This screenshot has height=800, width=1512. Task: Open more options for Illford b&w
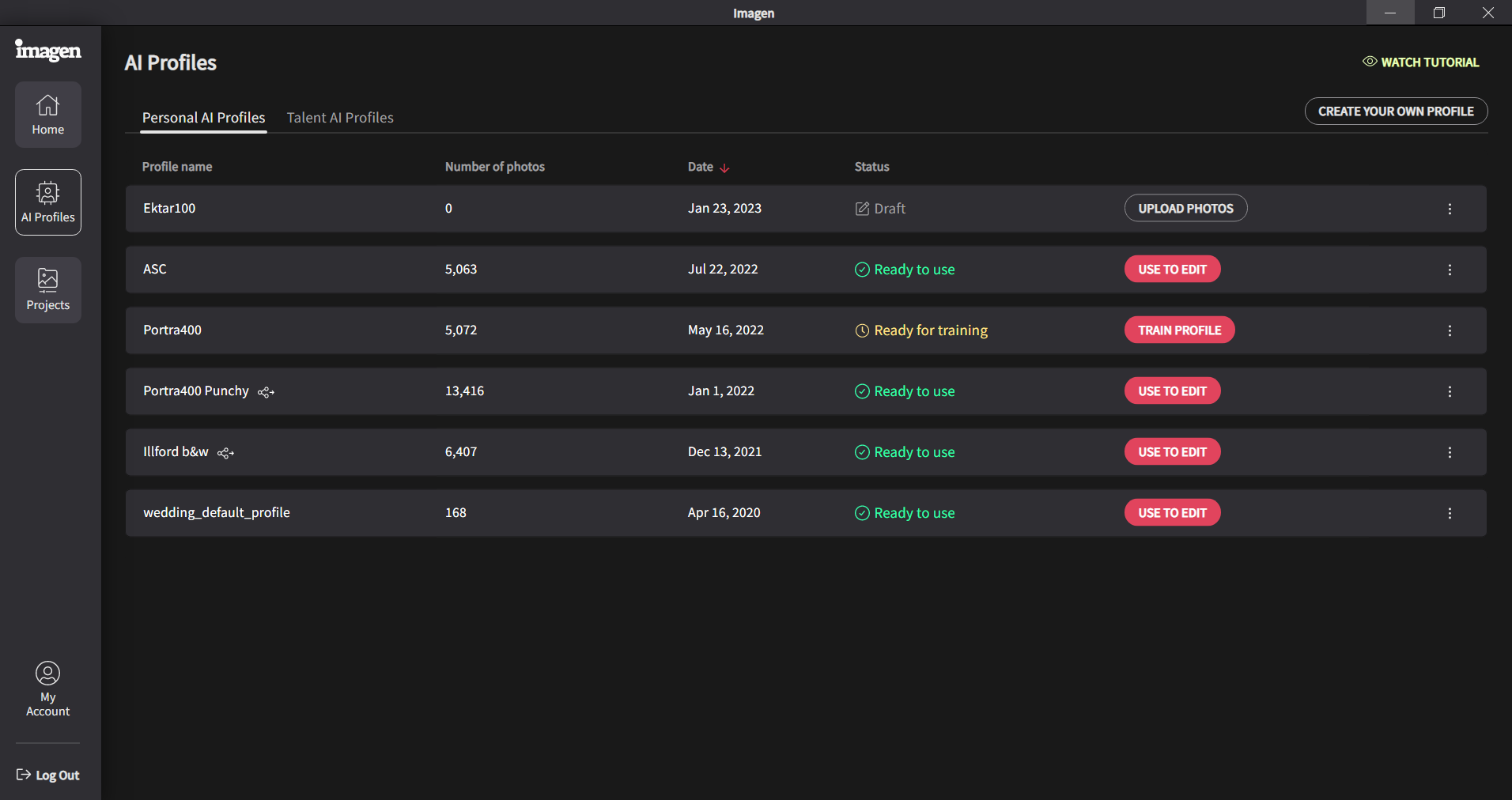(1450, 452)
